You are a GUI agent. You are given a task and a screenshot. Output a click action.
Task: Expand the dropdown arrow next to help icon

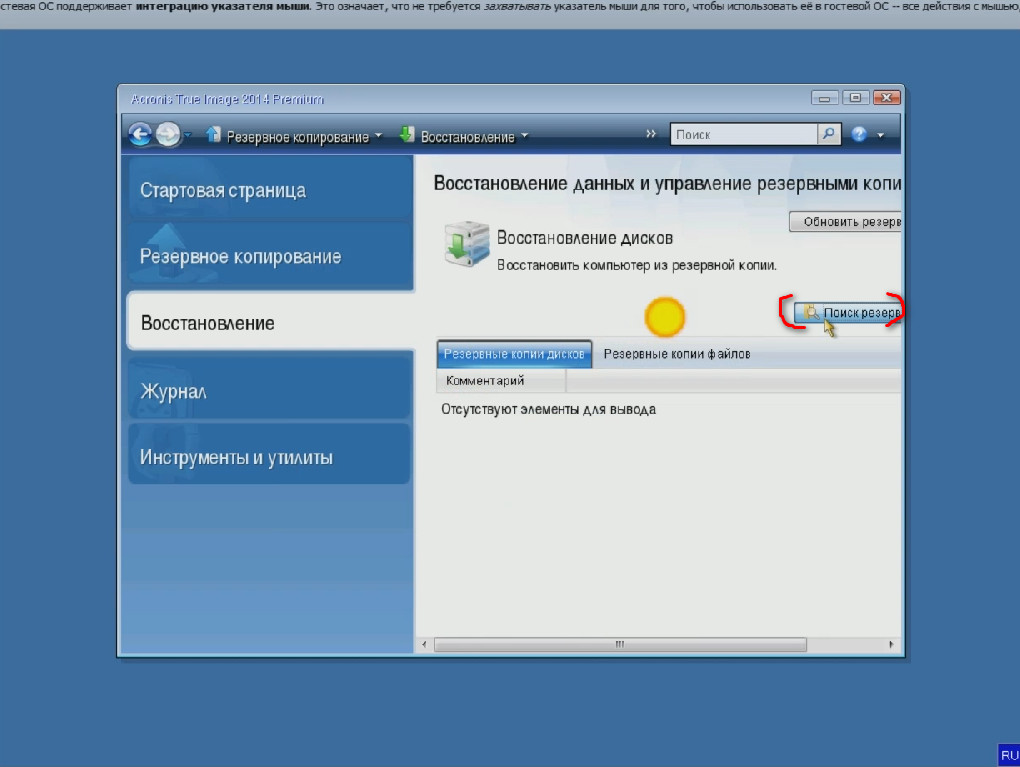(x=881, y=136)
